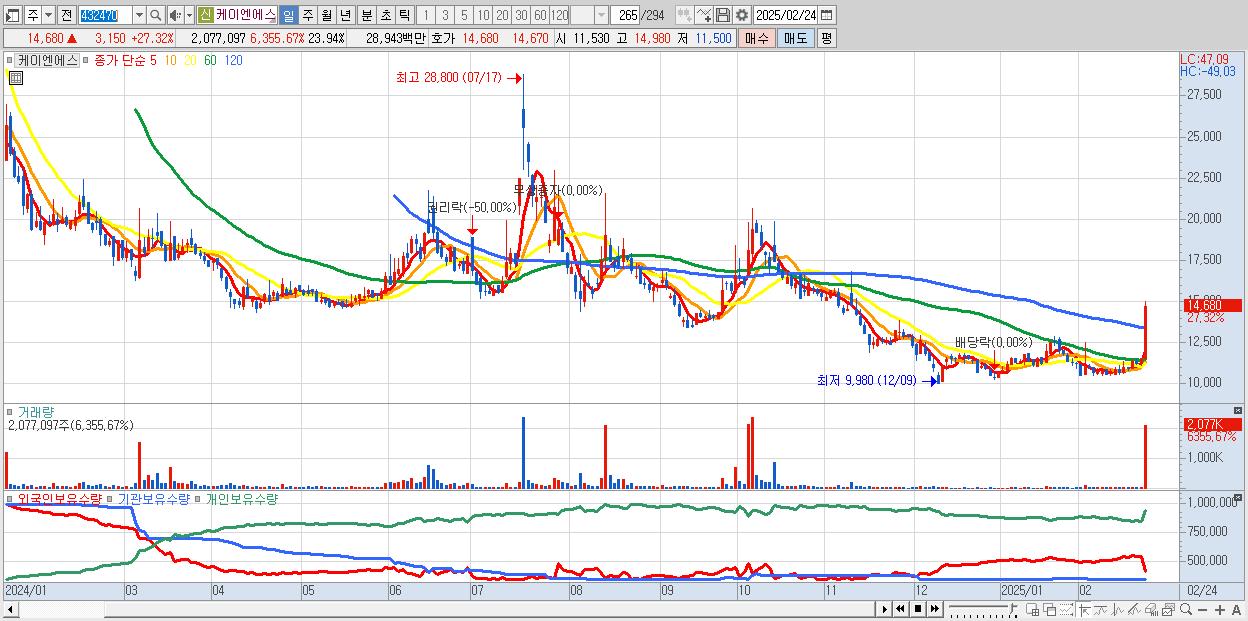
Task: Click the 외국인보유수량 legend label
Action: pyautogui.click(x=60, y=498)
